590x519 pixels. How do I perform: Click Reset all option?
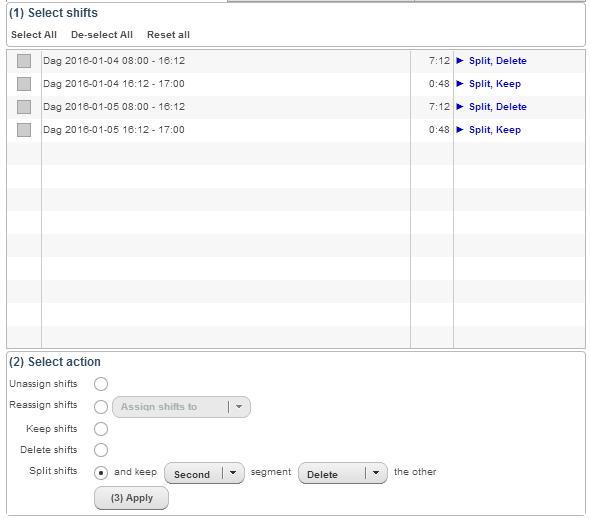point(168,35)
